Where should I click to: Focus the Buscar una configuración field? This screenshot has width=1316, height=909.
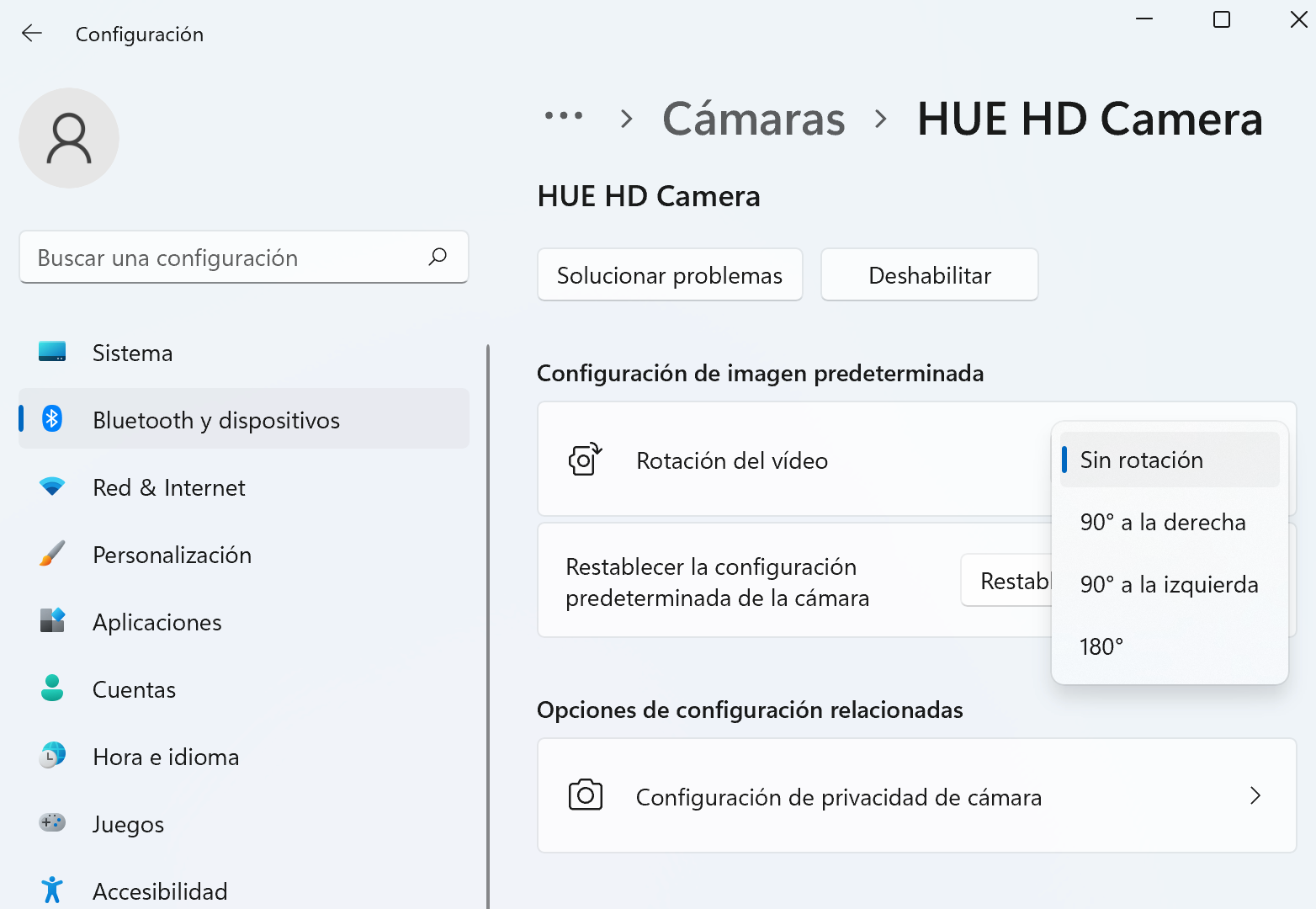244,257
